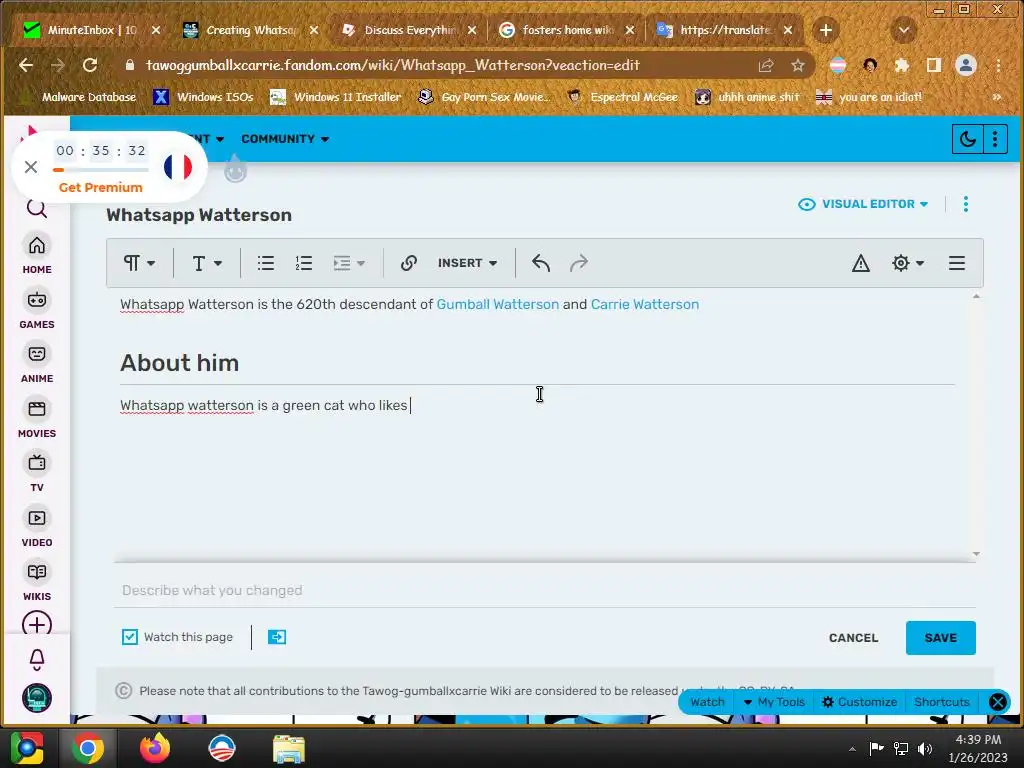The width and height of the screenshot is (1024, 768).
Task: Open the indent options dropdown
Action: pos(348,263)
